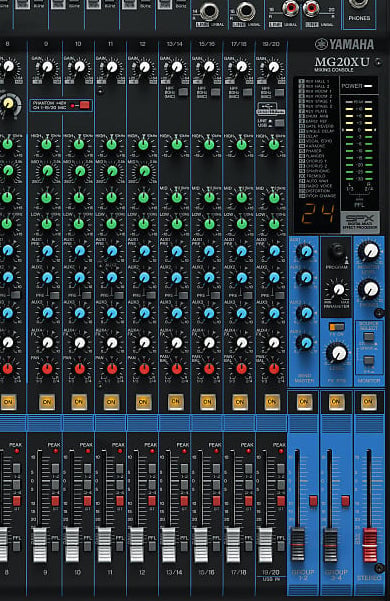Toggle the ON button for channel 12
The height and width of the screenshot is (601, 390).
click(143, 402)
